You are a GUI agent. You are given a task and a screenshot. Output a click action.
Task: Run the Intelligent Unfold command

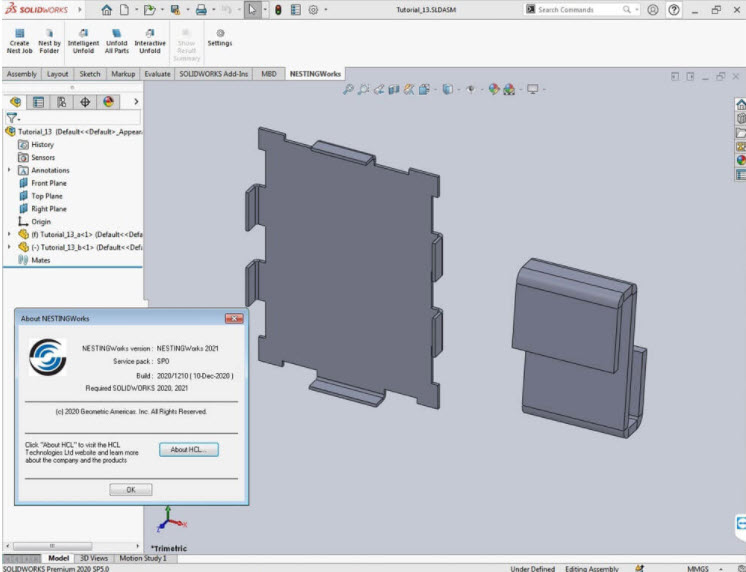coord(83,33)
